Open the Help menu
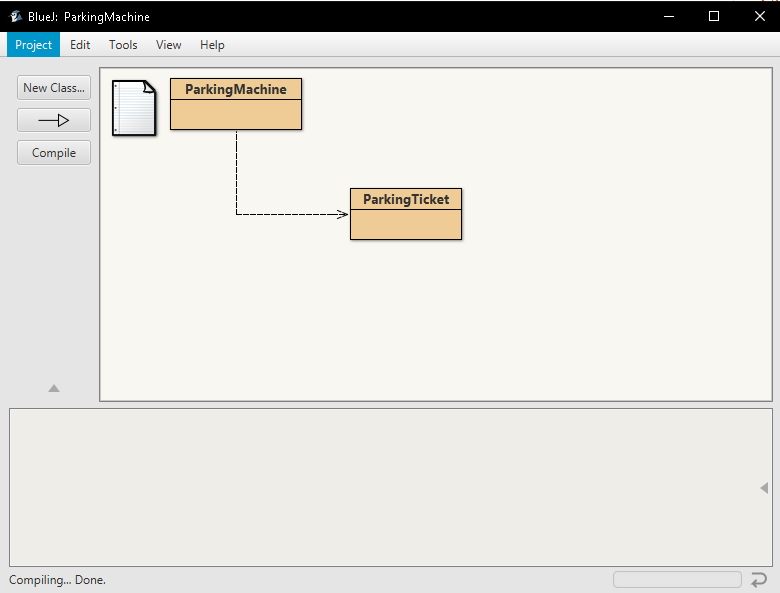780x593 pixels. 212,45
